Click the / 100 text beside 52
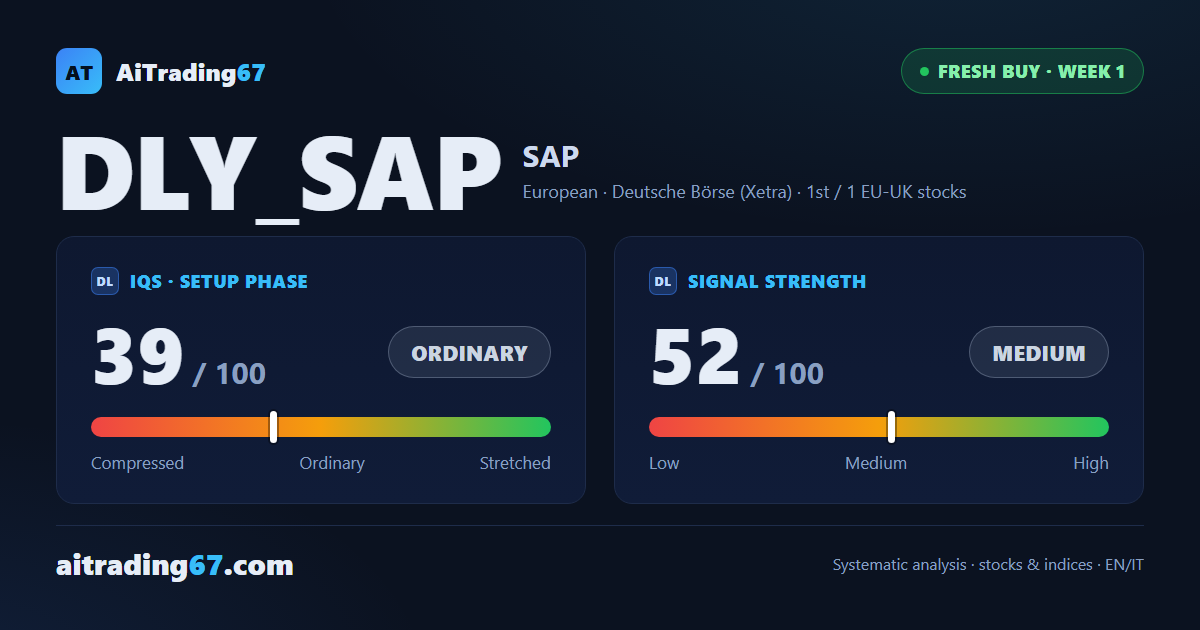This screenshot has height=630, width=1200. [x=787, y=374]
